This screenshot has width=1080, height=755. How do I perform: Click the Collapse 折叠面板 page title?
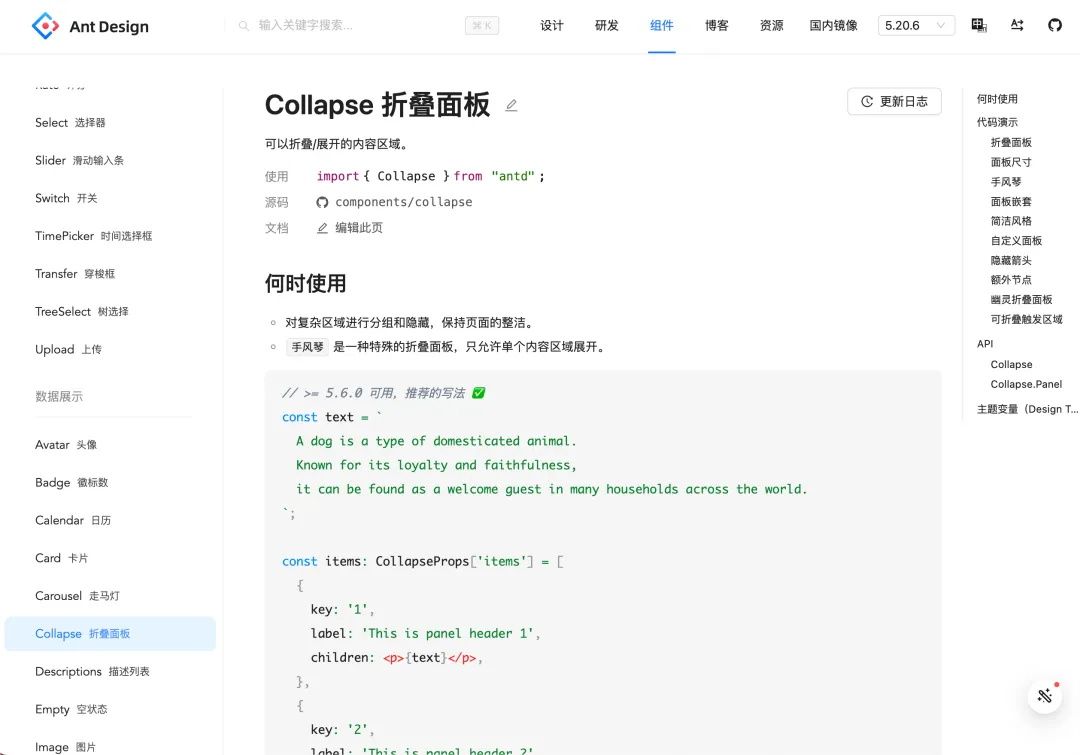377,105
